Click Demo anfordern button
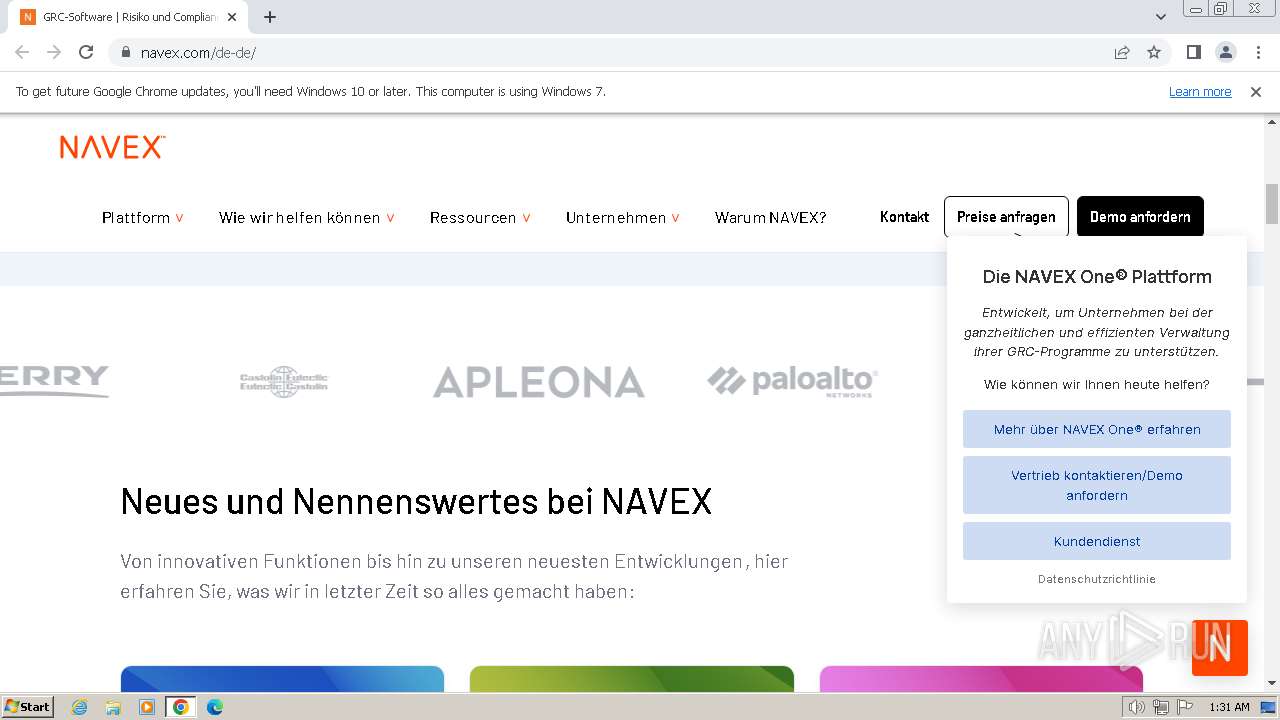1280x720 pixels. click(1140, 217)
